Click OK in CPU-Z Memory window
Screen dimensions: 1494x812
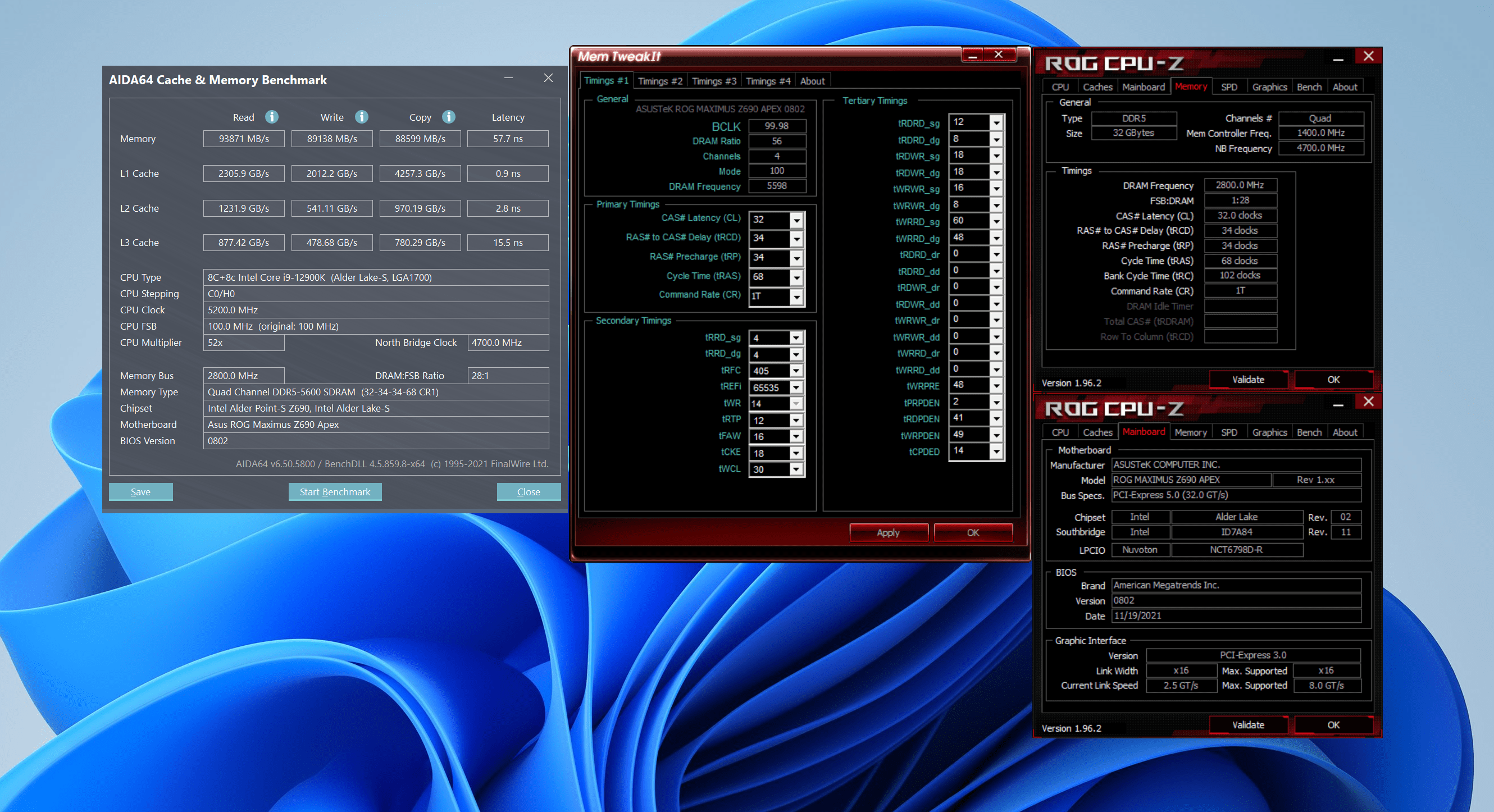click(x=1333, y=379)
